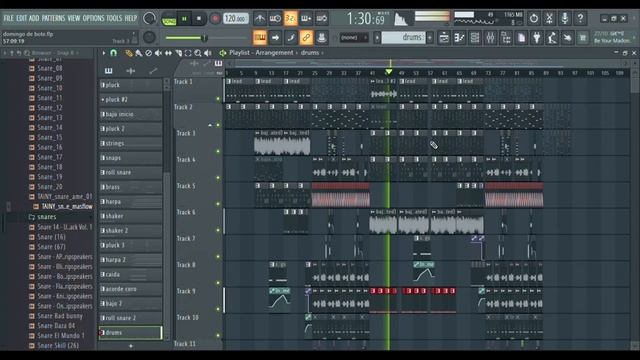Open the Browser view icon

(506, 38)
